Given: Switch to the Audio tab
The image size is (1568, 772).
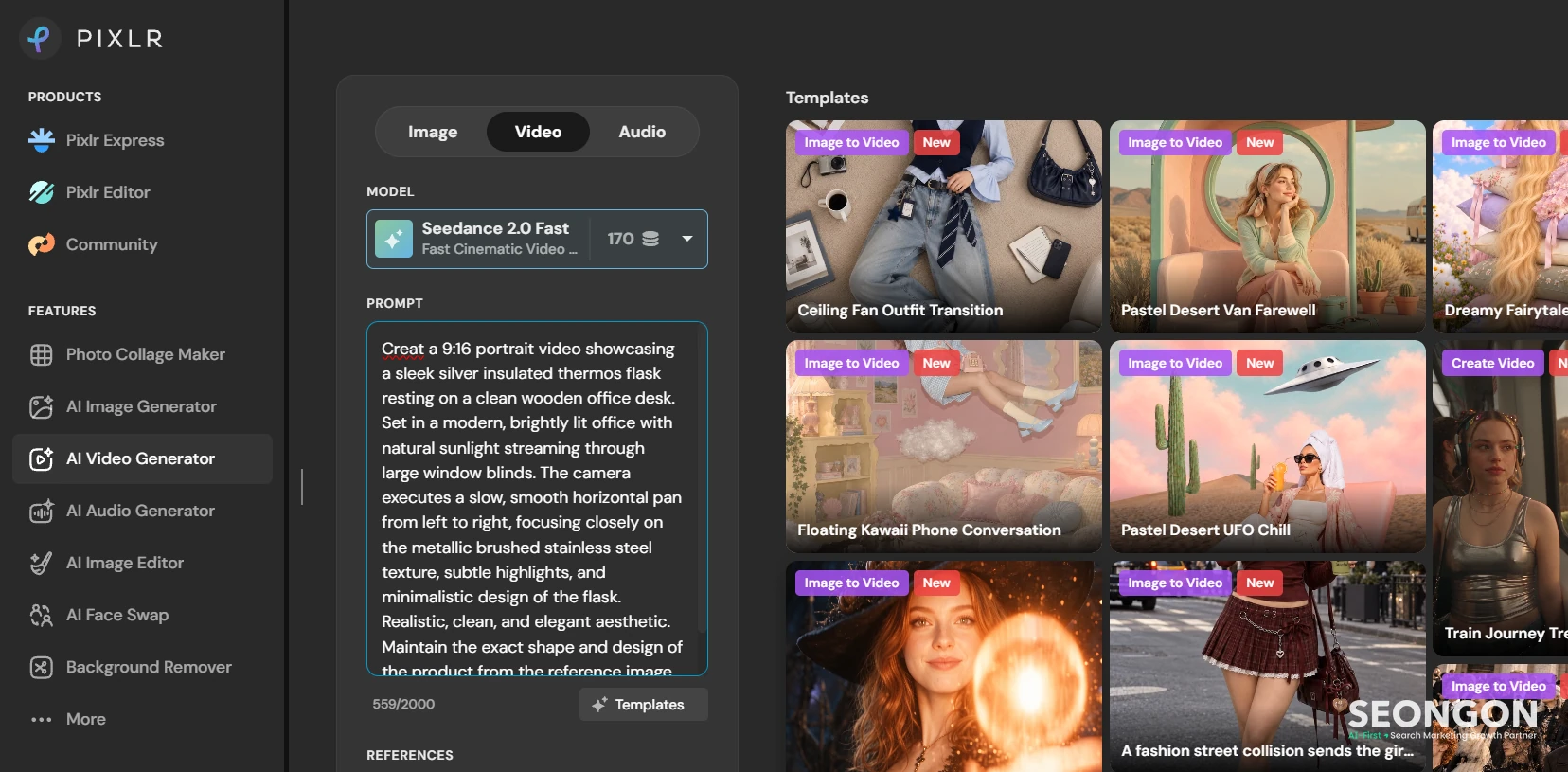Looking at the screenshot, I should click(x=642, y=132).
